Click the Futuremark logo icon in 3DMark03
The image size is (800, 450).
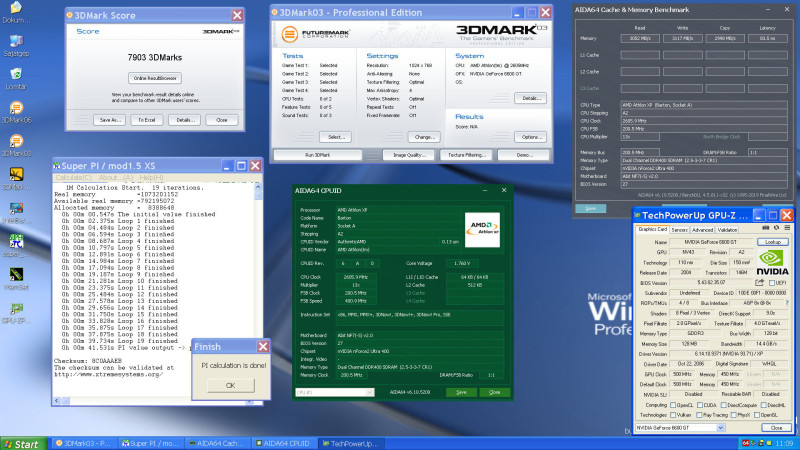[x=289, y=34]
